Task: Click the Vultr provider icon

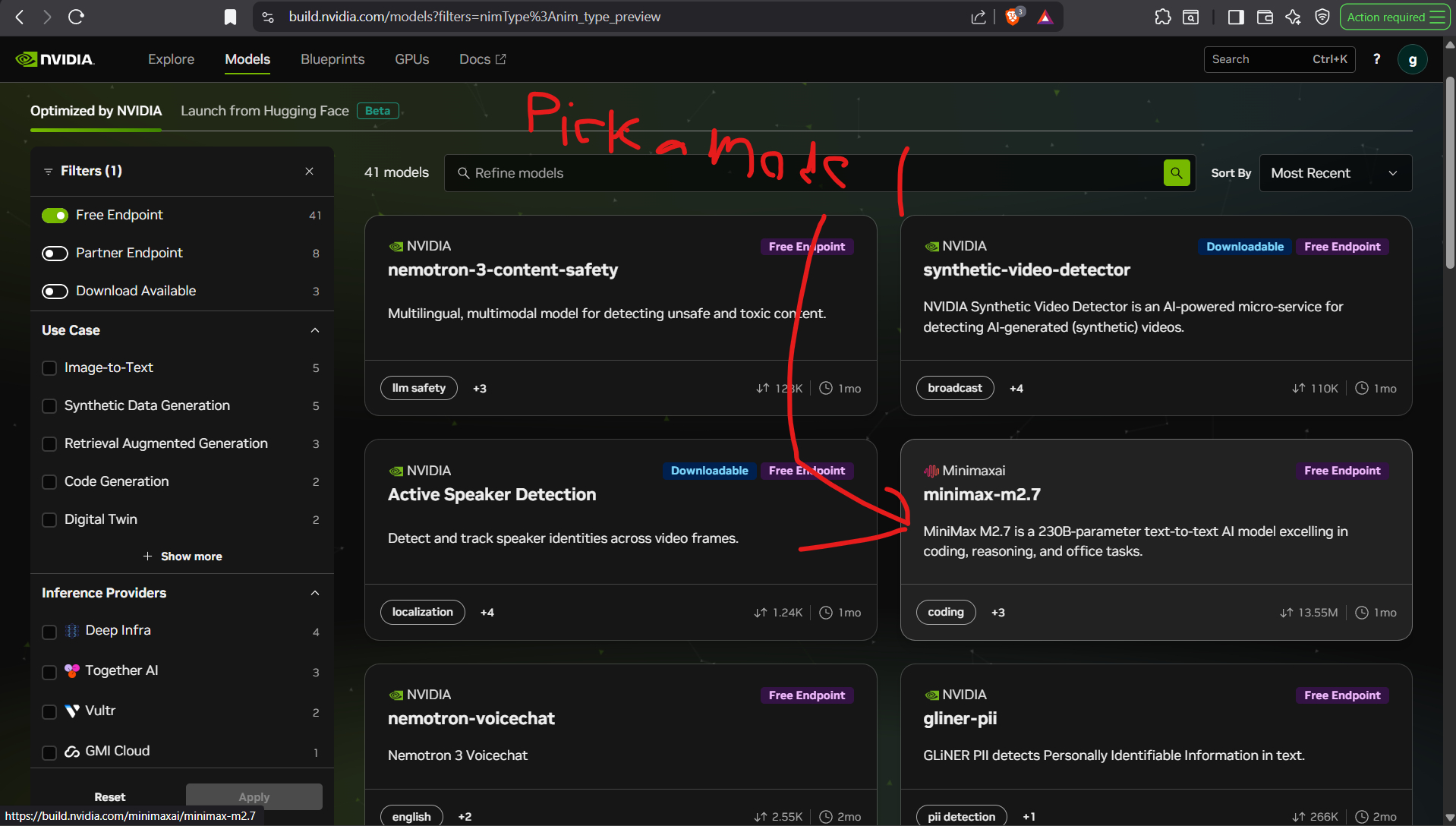Action: pyautogui.click(x=72, y=711)
